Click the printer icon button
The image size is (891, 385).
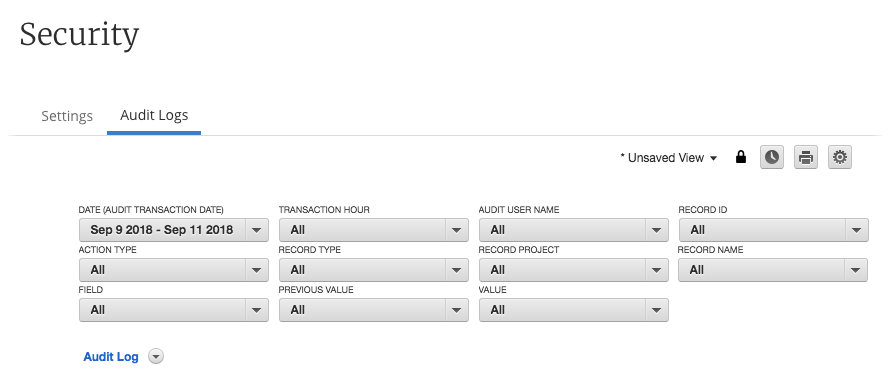click(x=806, y=157)
